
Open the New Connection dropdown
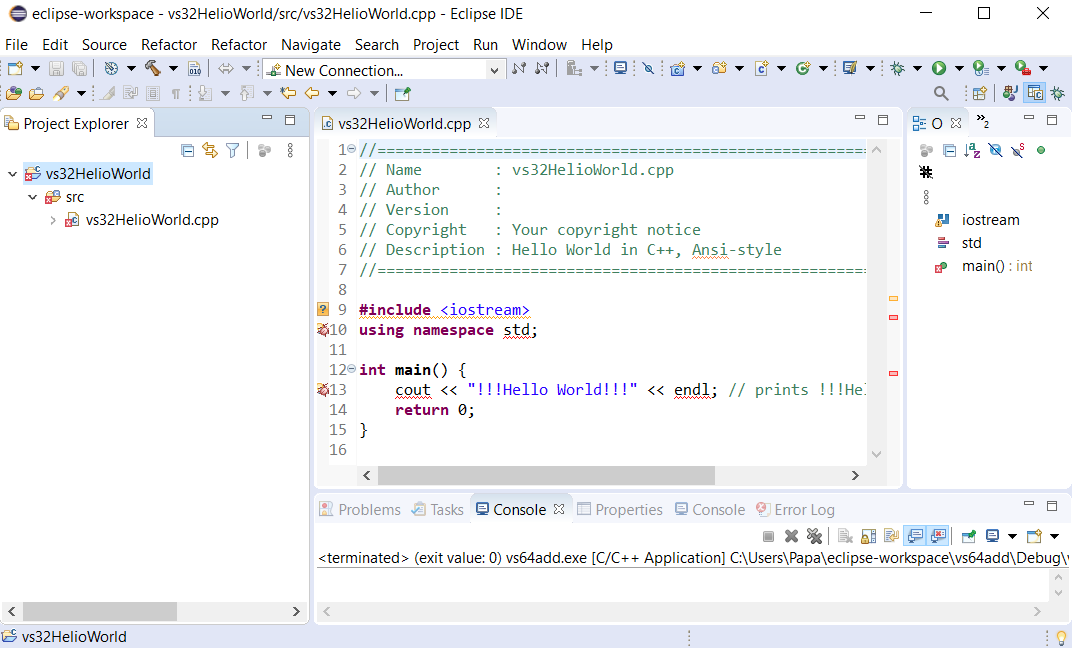494,70
